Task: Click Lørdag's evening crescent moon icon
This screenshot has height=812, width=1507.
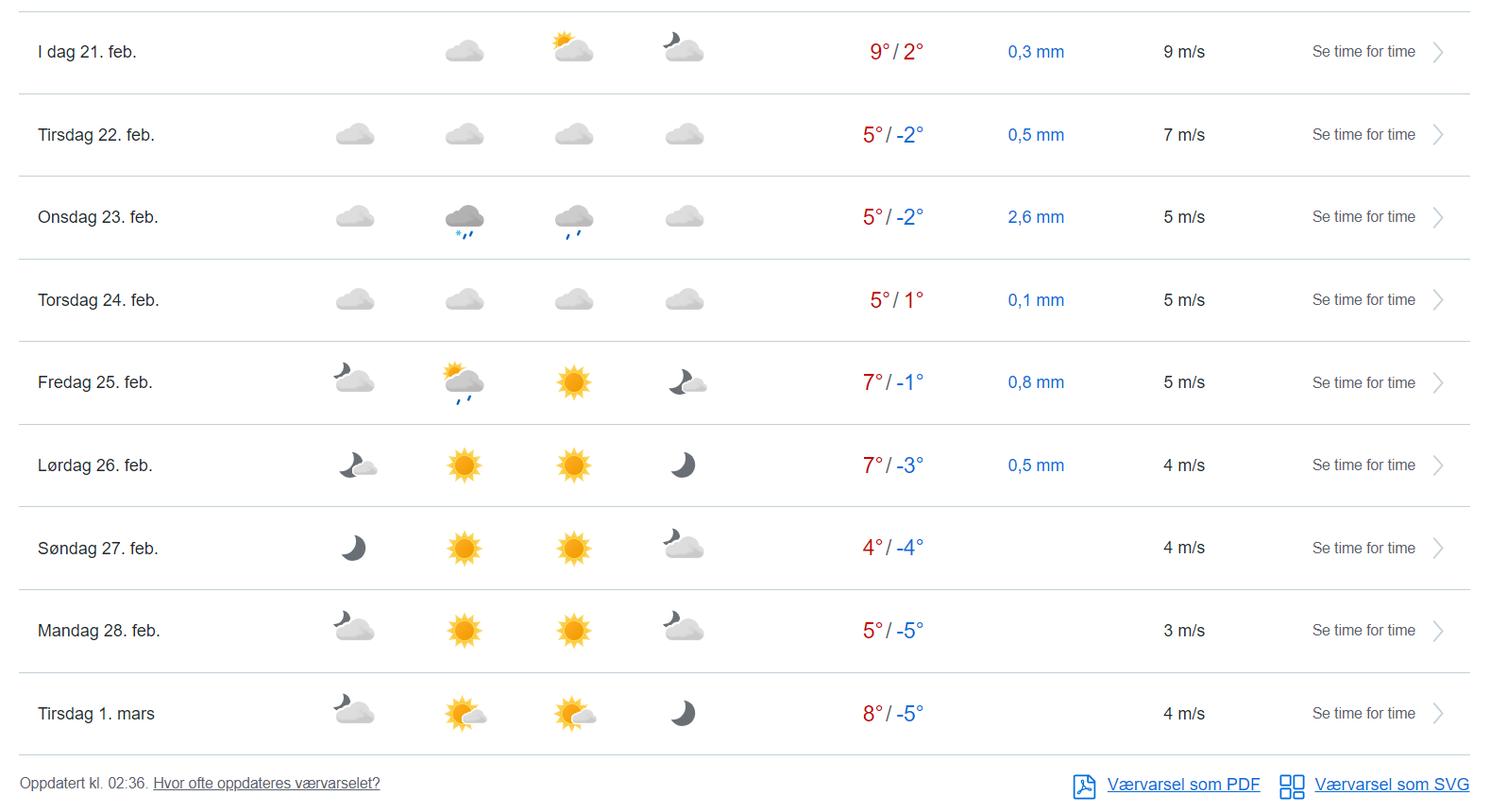Action: [x=683, y=465]
